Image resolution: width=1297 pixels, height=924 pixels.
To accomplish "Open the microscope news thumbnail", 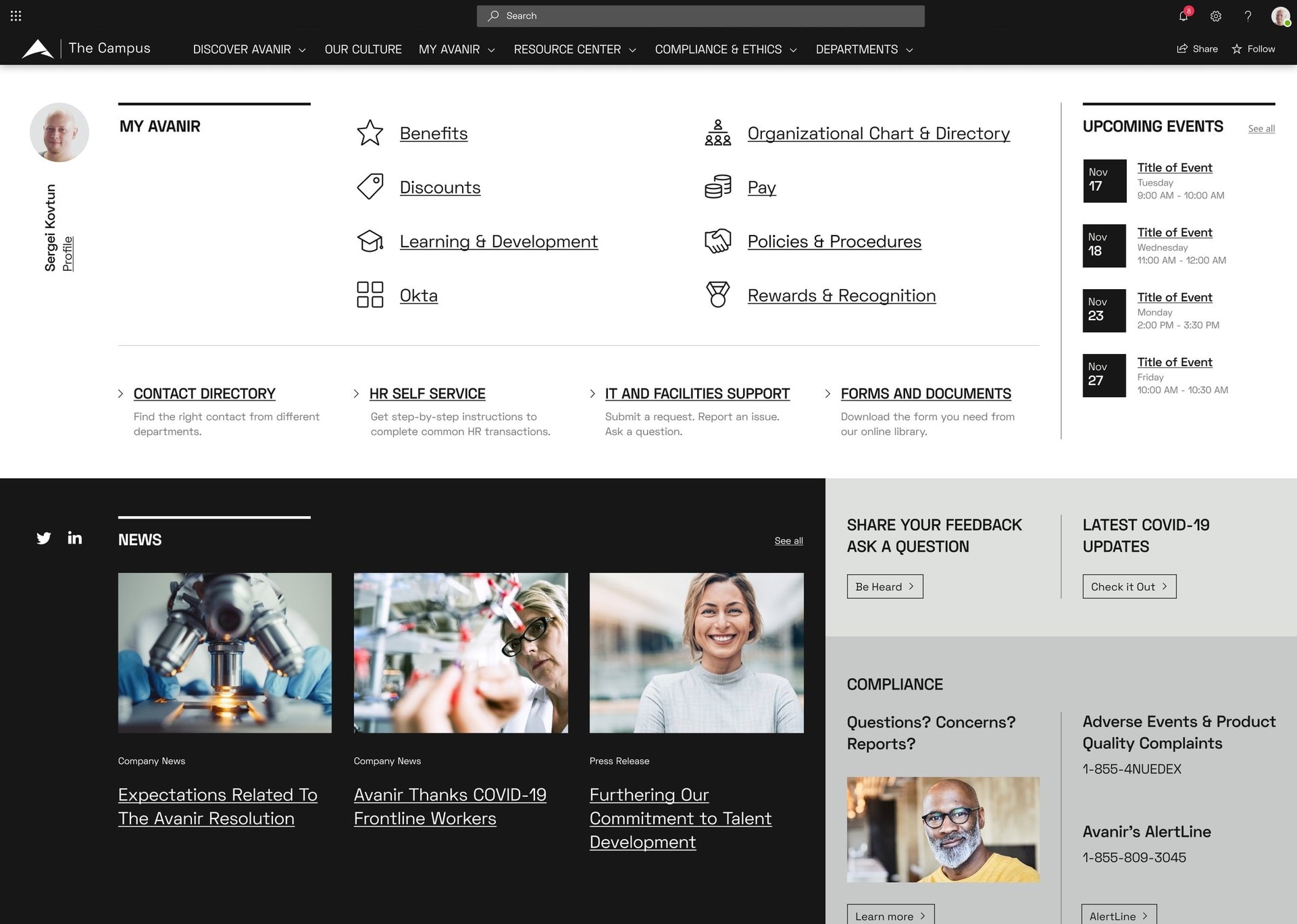I will (x=225, y=652).
